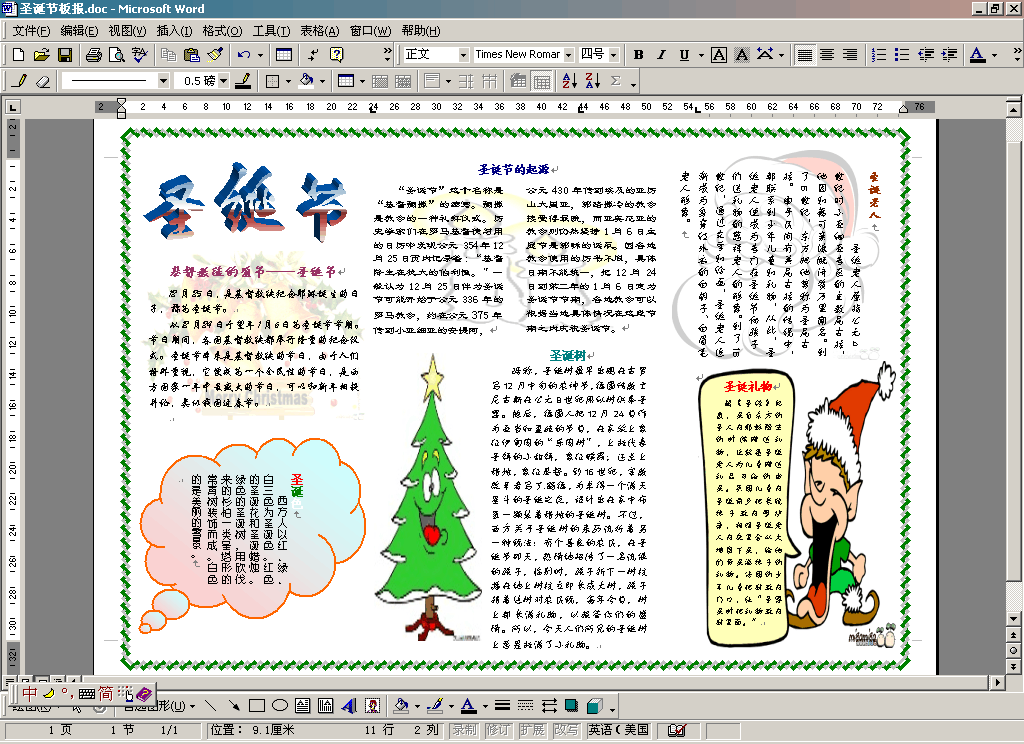1024x744 pixels.
Task: Open Print Preview from the toolbar
Action: (x=116, y=54)
